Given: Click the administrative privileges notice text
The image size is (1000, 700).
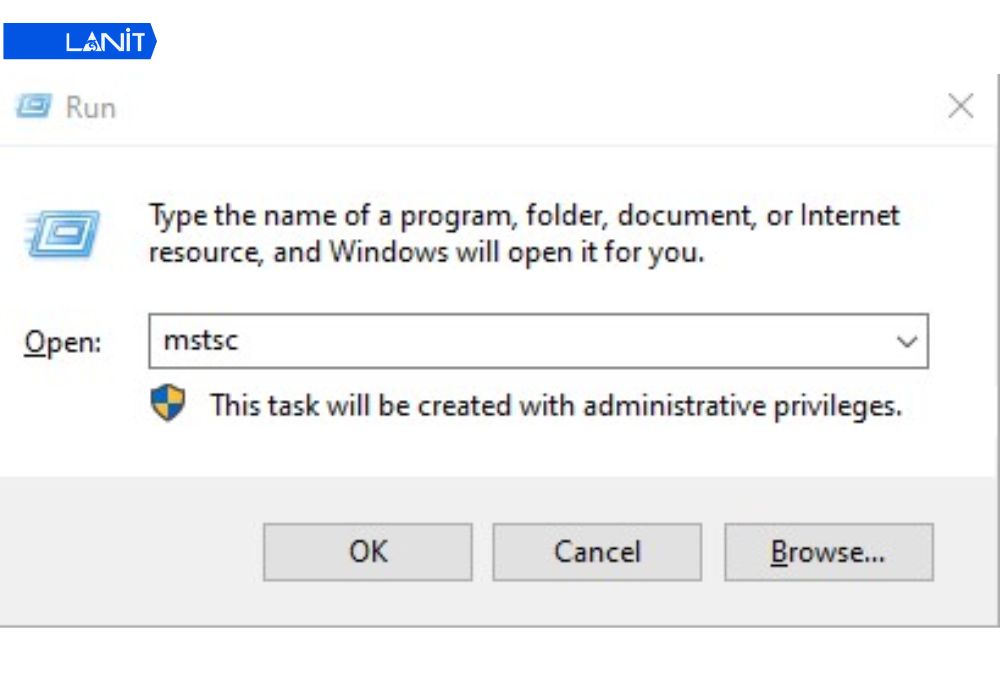Looking at the screenshot, I should pos(555,405).
